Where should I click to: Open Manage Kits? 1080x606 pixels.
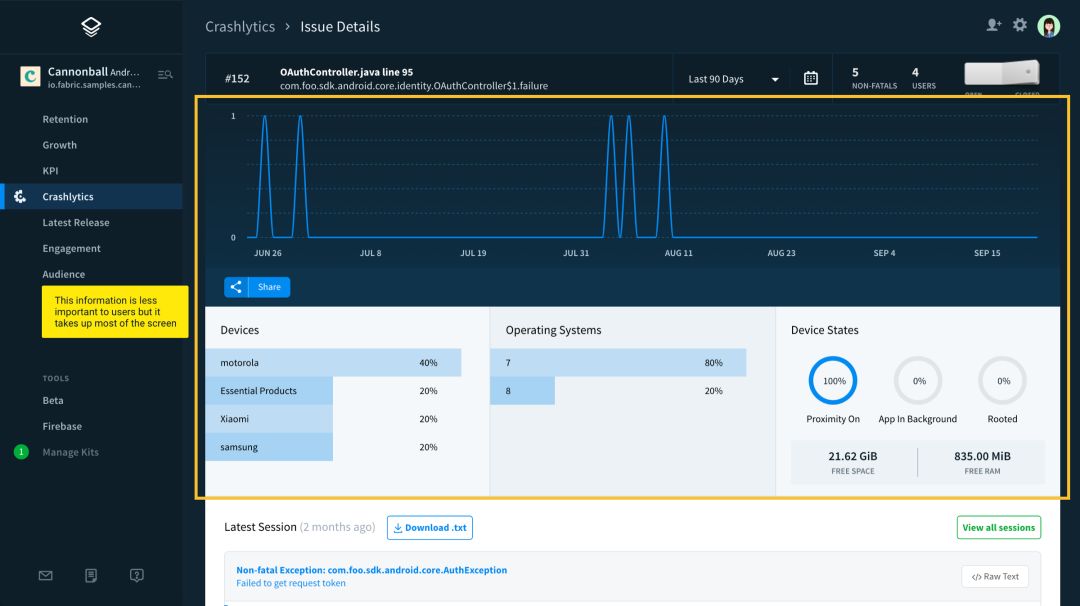(70, 452)
